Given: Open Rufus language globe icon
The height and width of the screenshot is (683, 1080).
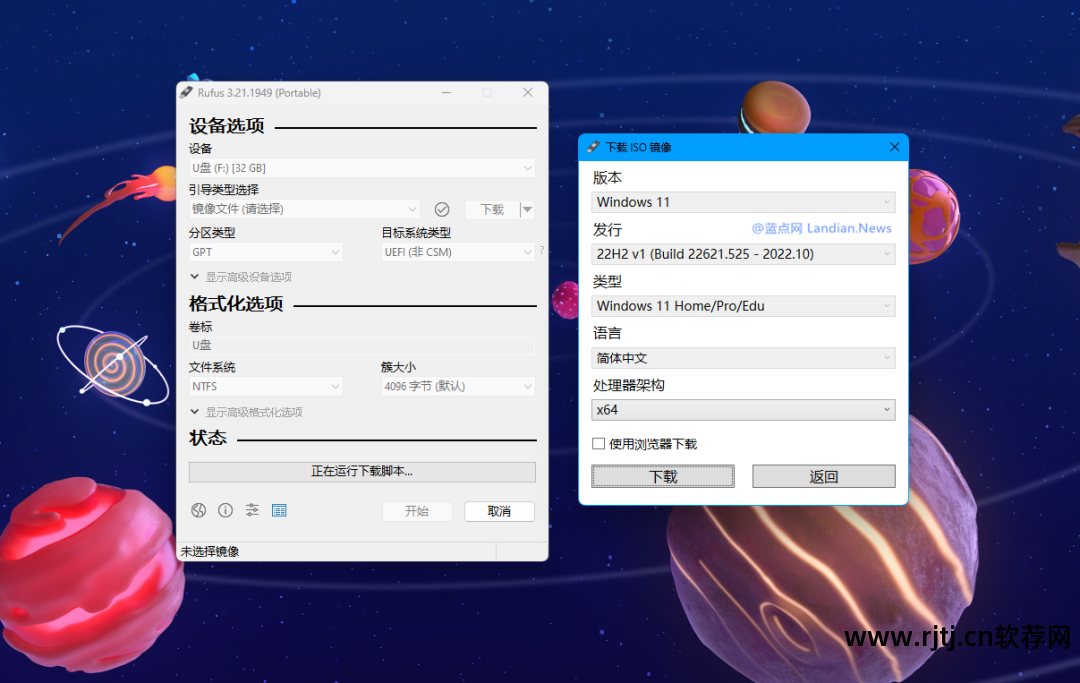Looking at the screenshot, I should tap(198, 510).
